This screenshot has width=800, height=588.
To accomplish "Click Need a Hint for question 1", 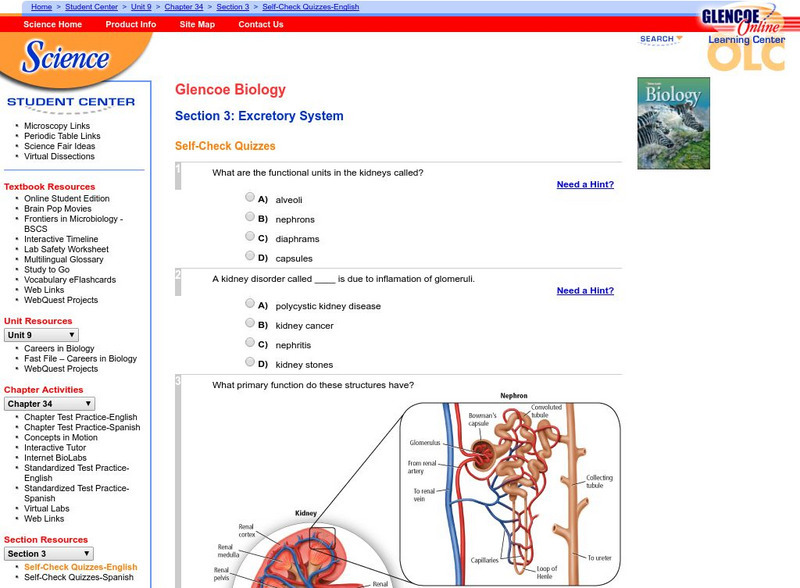I will click(x=585, y=184).
